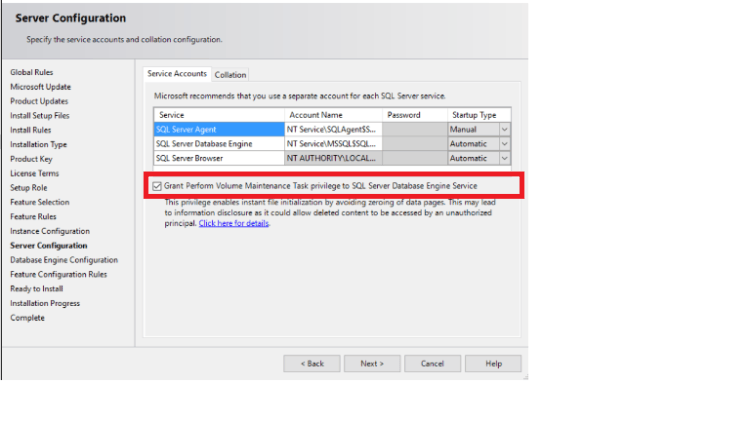
Task: Open the Click here for details link
Action: 233,223
